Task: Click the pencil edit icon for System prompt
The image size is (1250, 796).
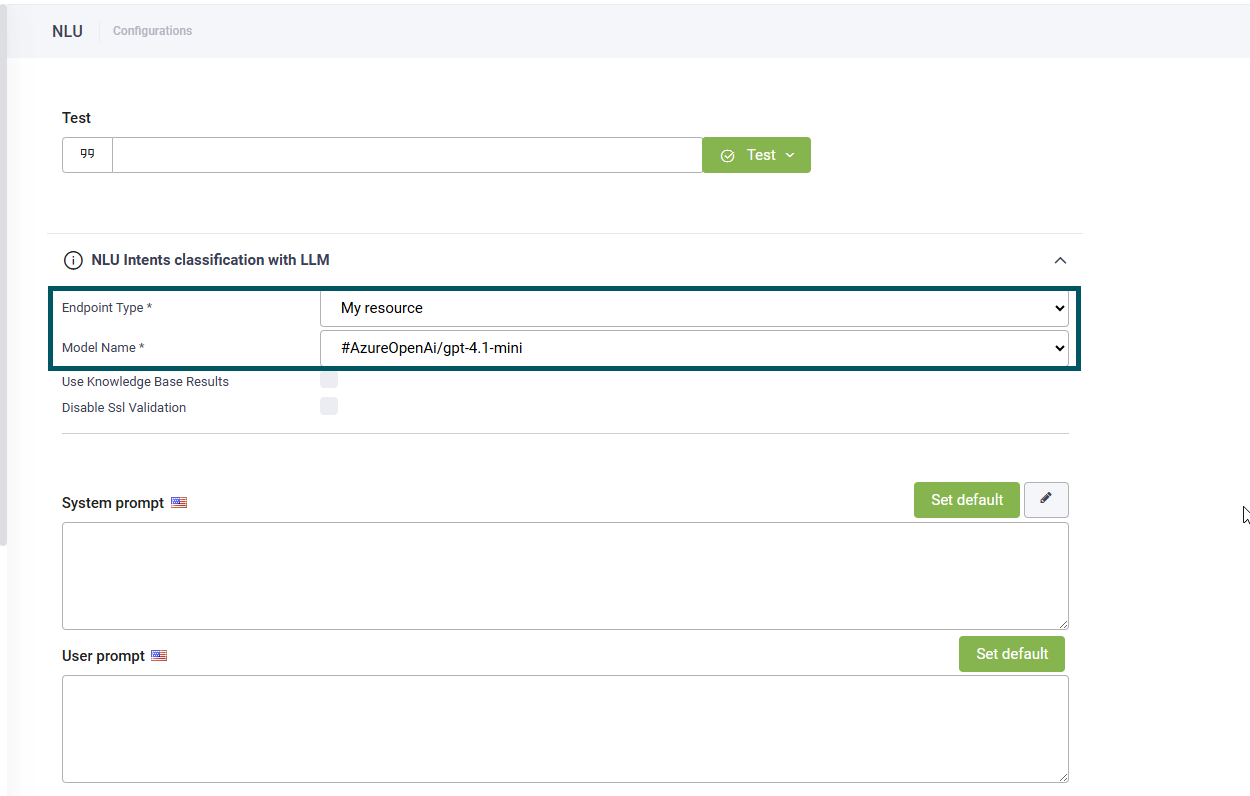Action: [1046, 499]
